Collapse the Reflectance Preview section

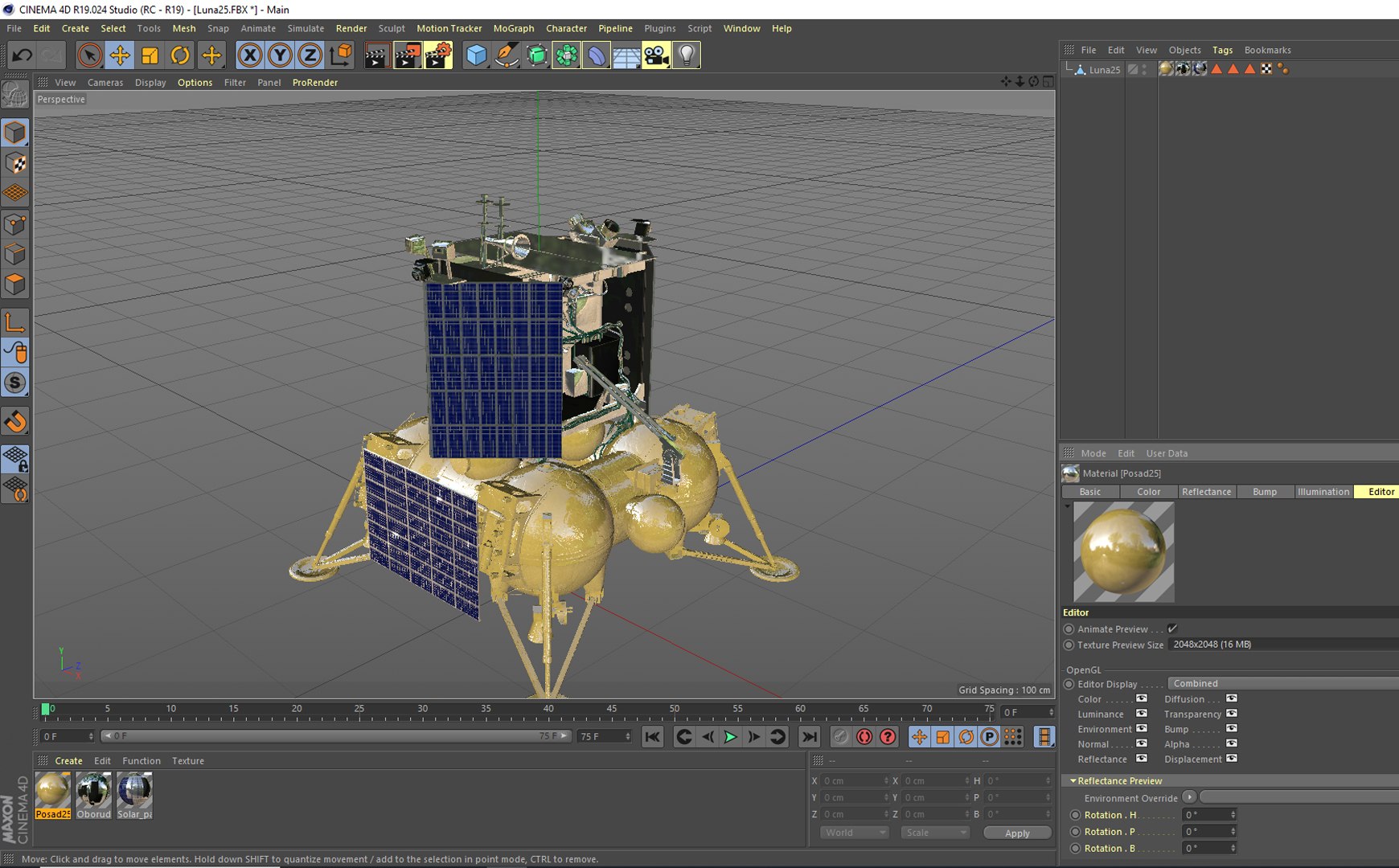(1073, 781)
